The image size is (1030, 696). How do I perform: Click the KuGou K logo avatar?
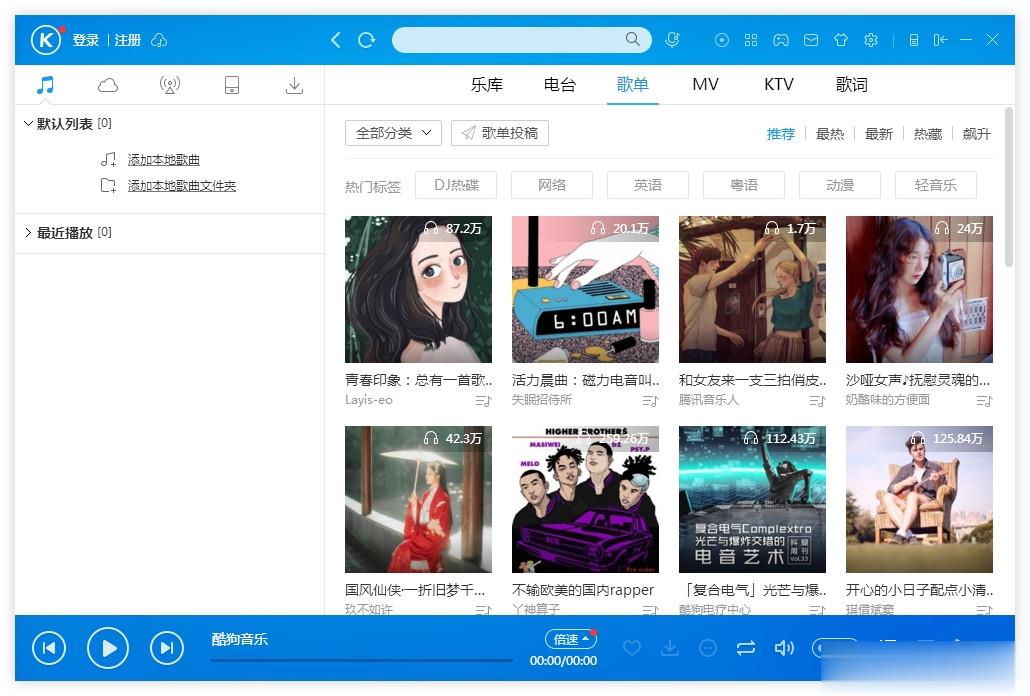tap(45, 40)
